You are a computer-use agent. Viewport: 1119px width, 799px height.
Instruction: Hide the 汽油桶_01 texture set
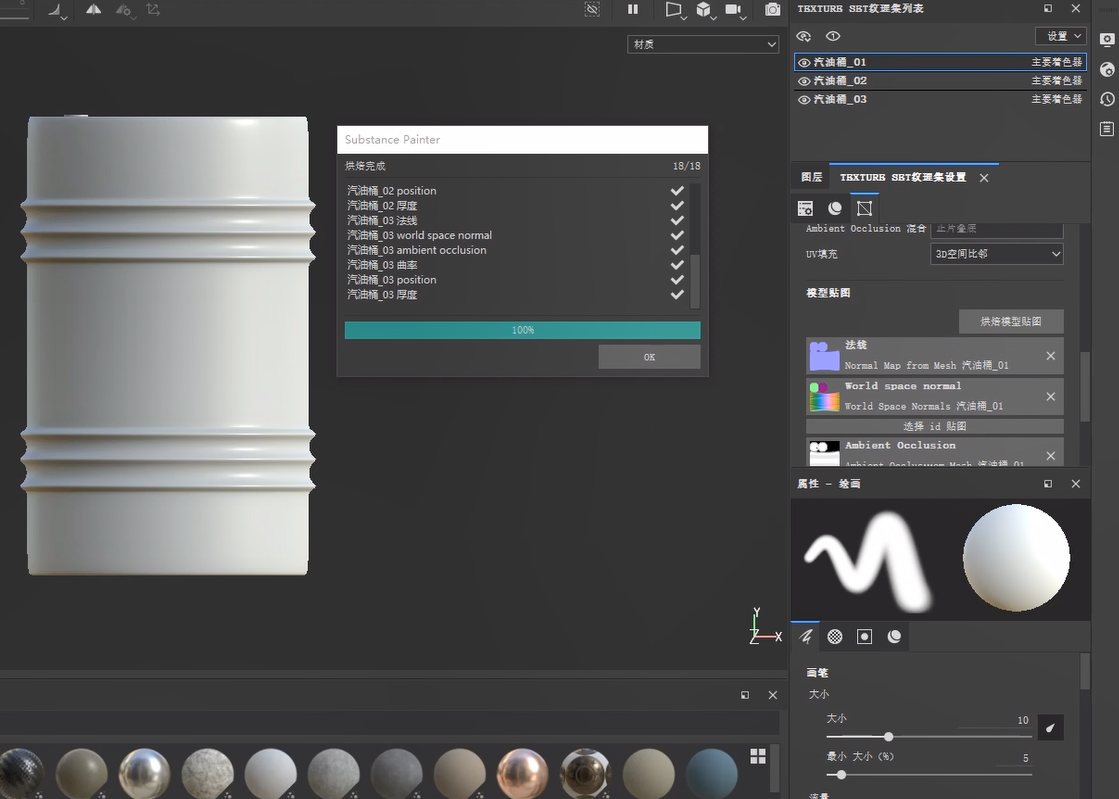(804, 62)
